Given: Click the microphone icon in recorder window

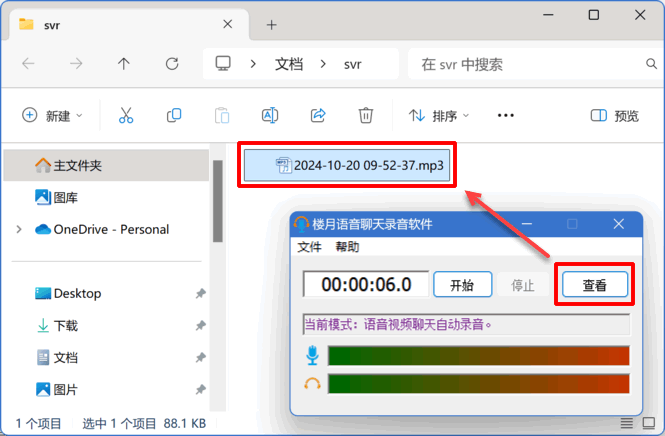Looking at the screenshot, I should [x=313, y=355].
